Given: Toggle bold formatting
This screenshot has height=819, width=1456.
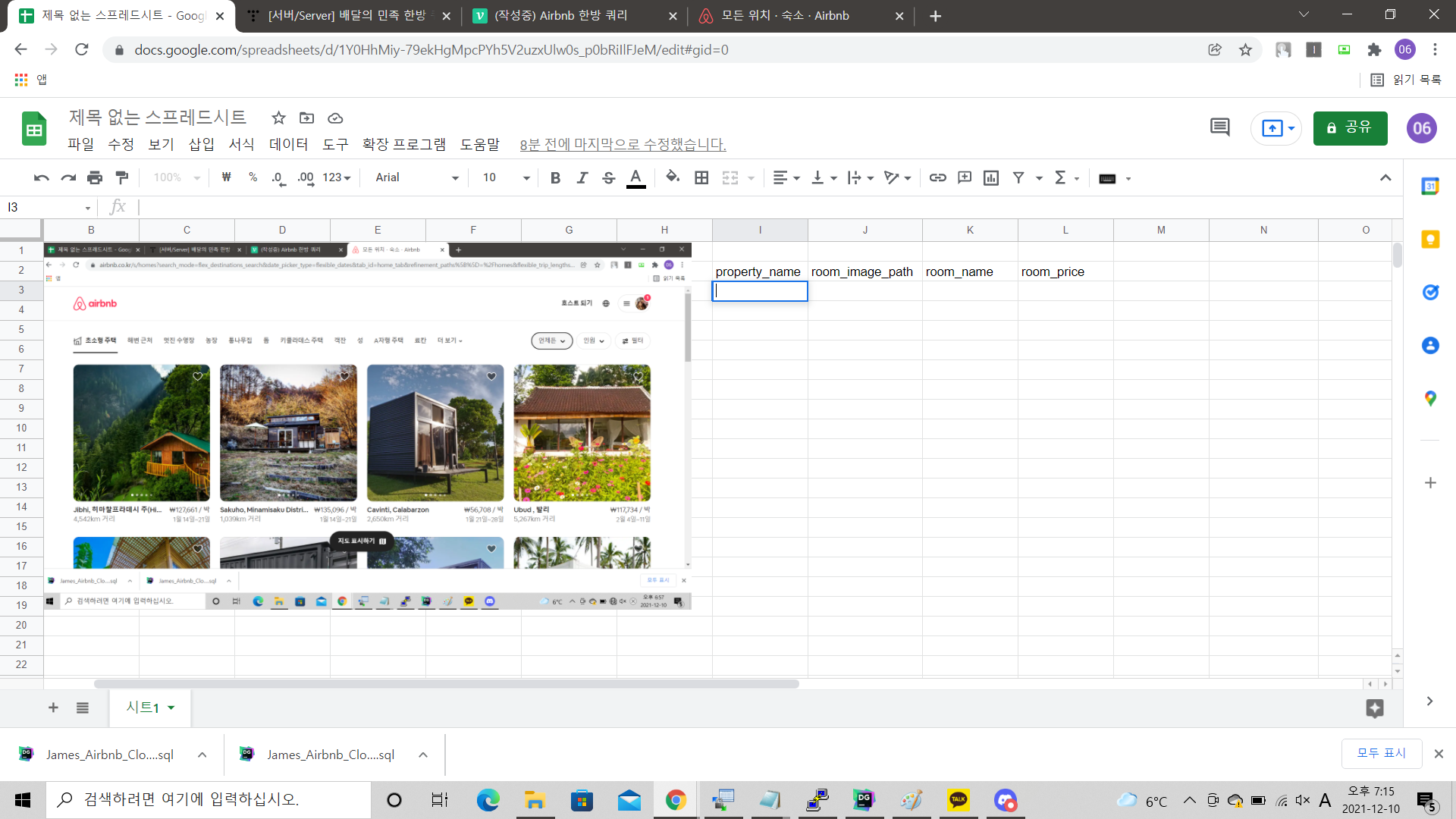Looking at the screenshot, I should (x=555, y=177).
